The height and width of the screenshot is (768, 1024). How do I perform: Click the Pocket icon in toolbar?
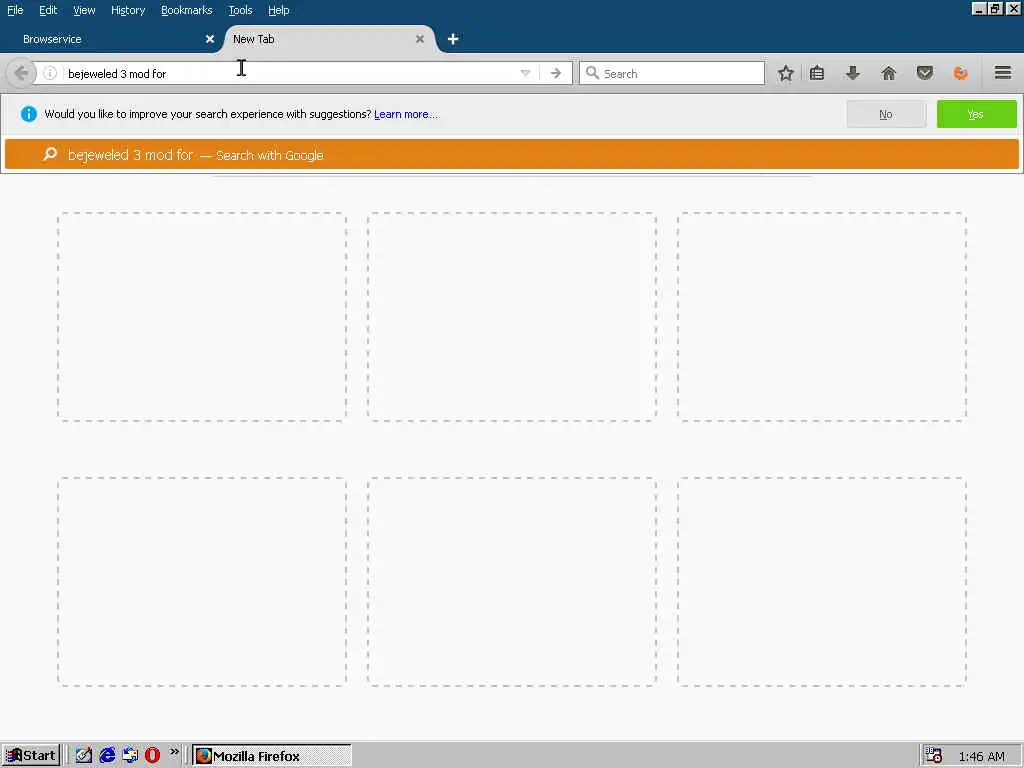(924, 73)
